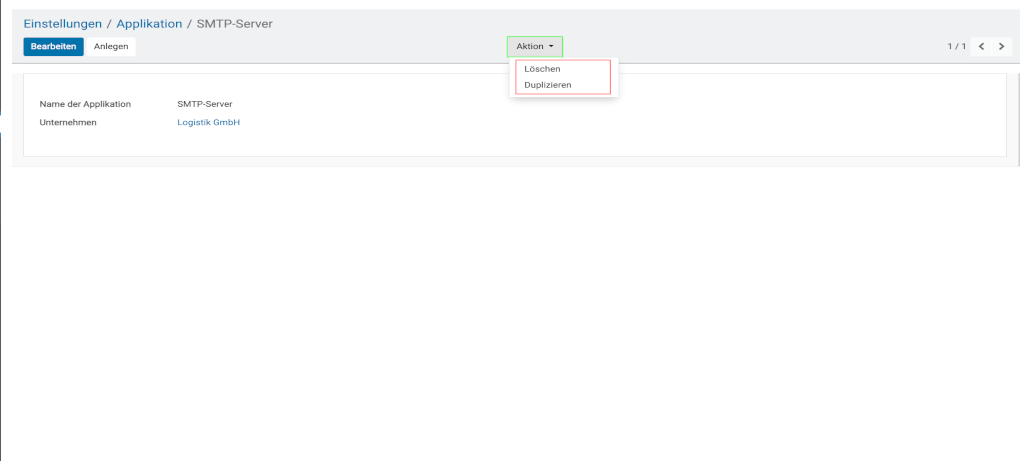The height and width of the screenshot is (461, 1030).
Task: Collapse the Aktion dropdown menu
Action: pyautogui.click(x=535, y=47)
